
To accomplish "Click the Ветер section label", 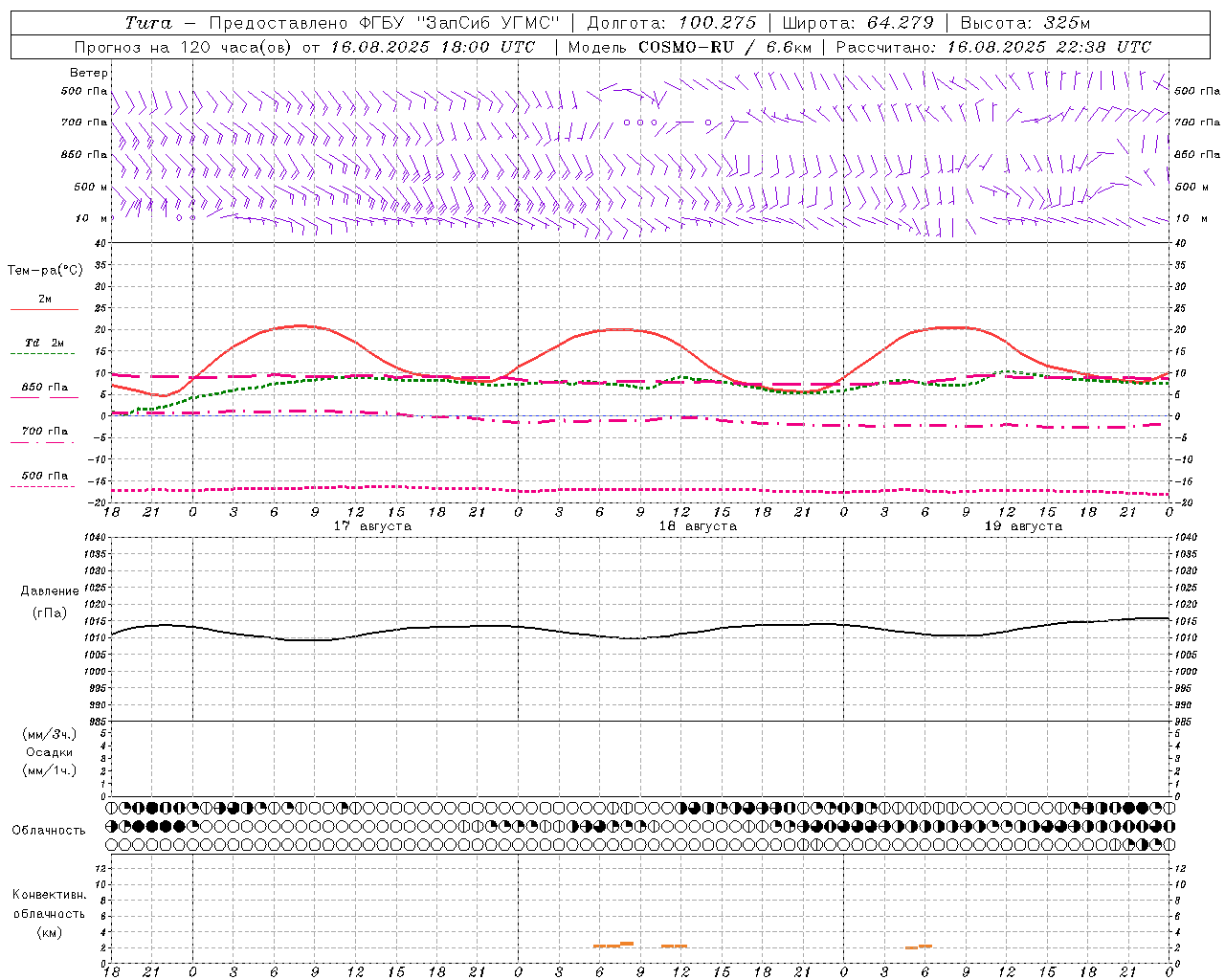I will [89, 73].
